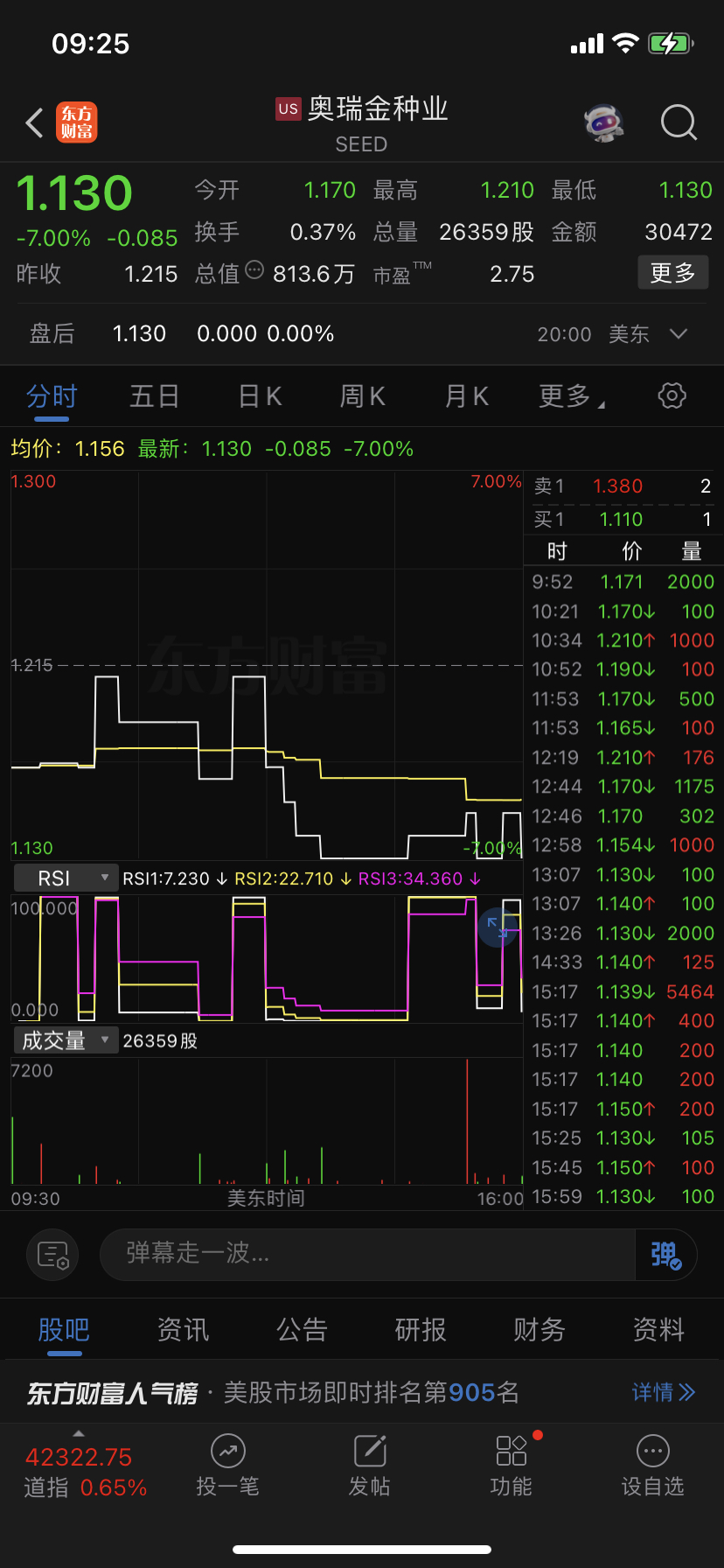Open the danmaku list settings icon
The height and width of the screenshot is (1568, 724).
[52, 1255]
